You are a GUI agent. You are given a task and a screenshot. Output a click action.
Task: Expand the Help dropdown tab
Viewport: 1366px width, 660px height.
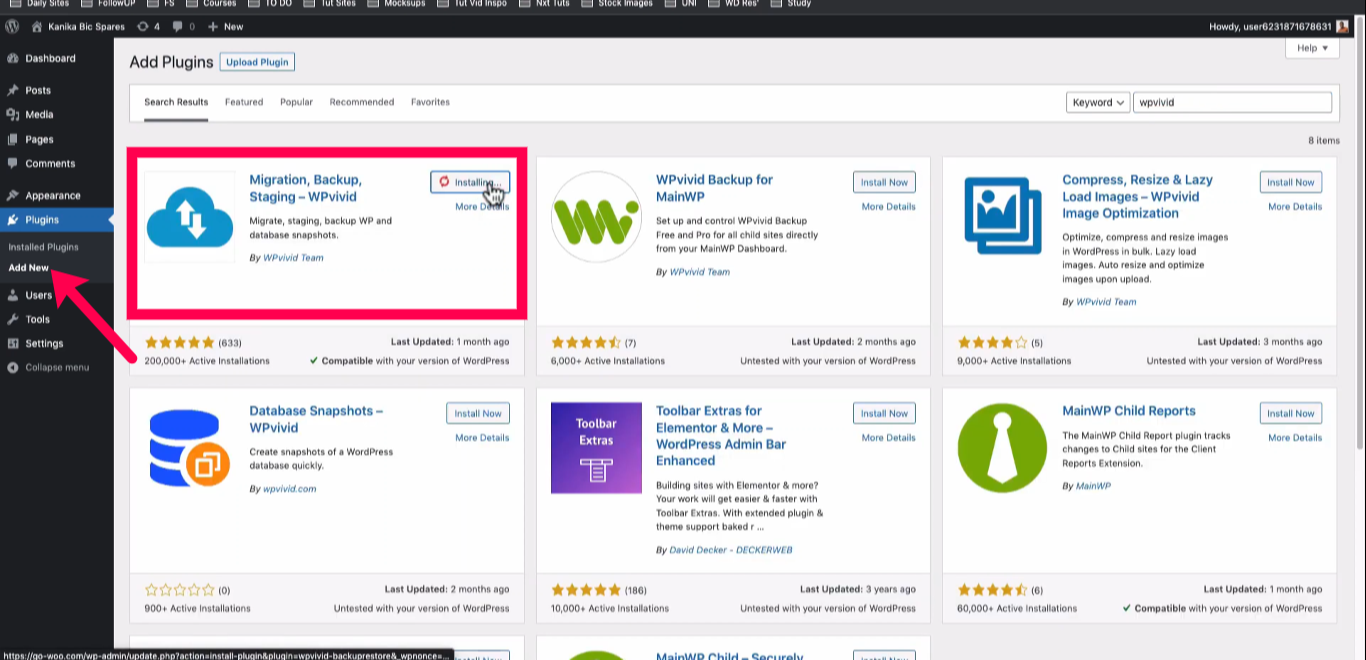coord(1312,48)
